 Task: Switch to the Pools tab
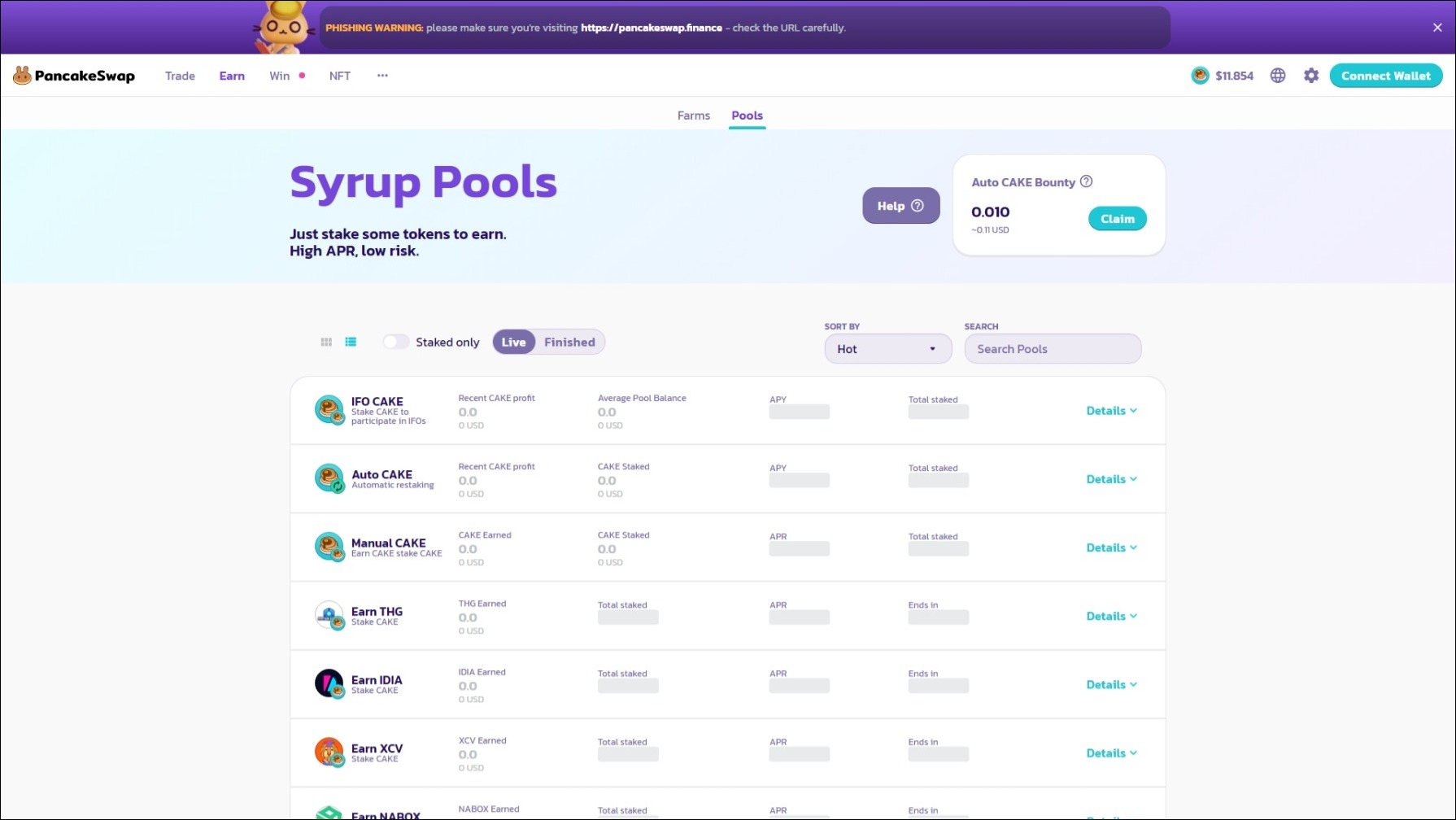[747, 116]
